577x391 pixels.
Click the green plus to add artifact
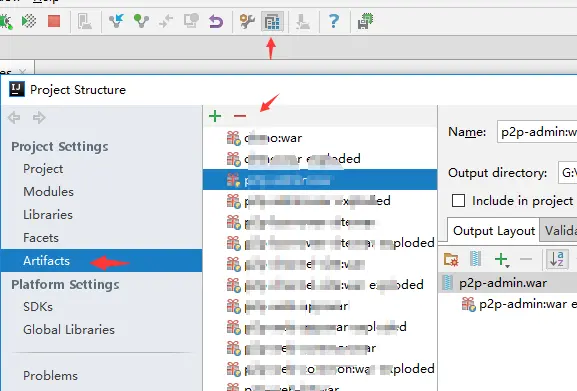(x=215, y=116)
